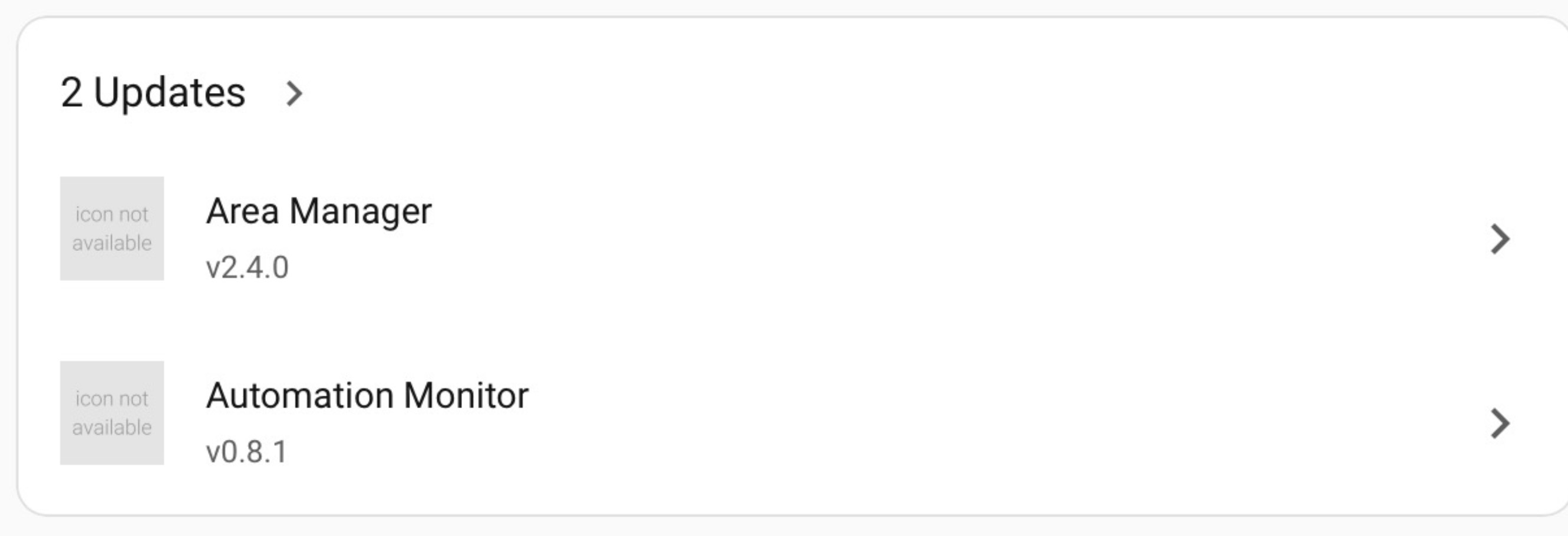Click the Area Manager title
1568x536 pixels.
[319, 211]
